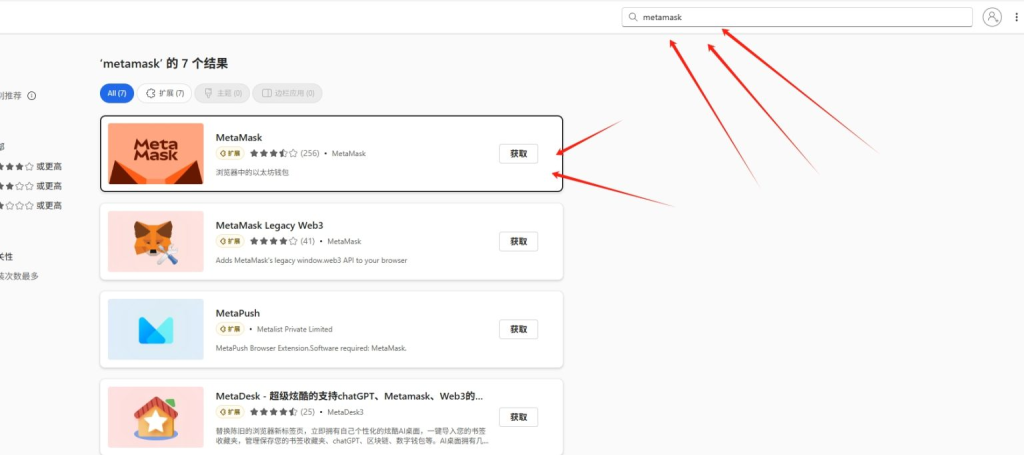Click the MetaMask publisher name on first card
The image size is (1024, 455).
tap(349, 153)
